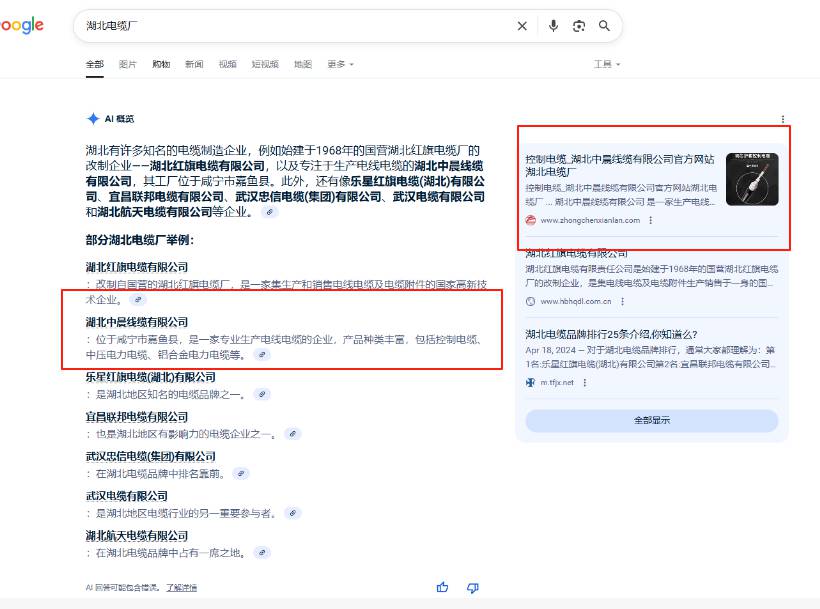This screenshot has width=820, height=609.
Task: Click the microphone voice search icon
Action: [x=553, y=26]
